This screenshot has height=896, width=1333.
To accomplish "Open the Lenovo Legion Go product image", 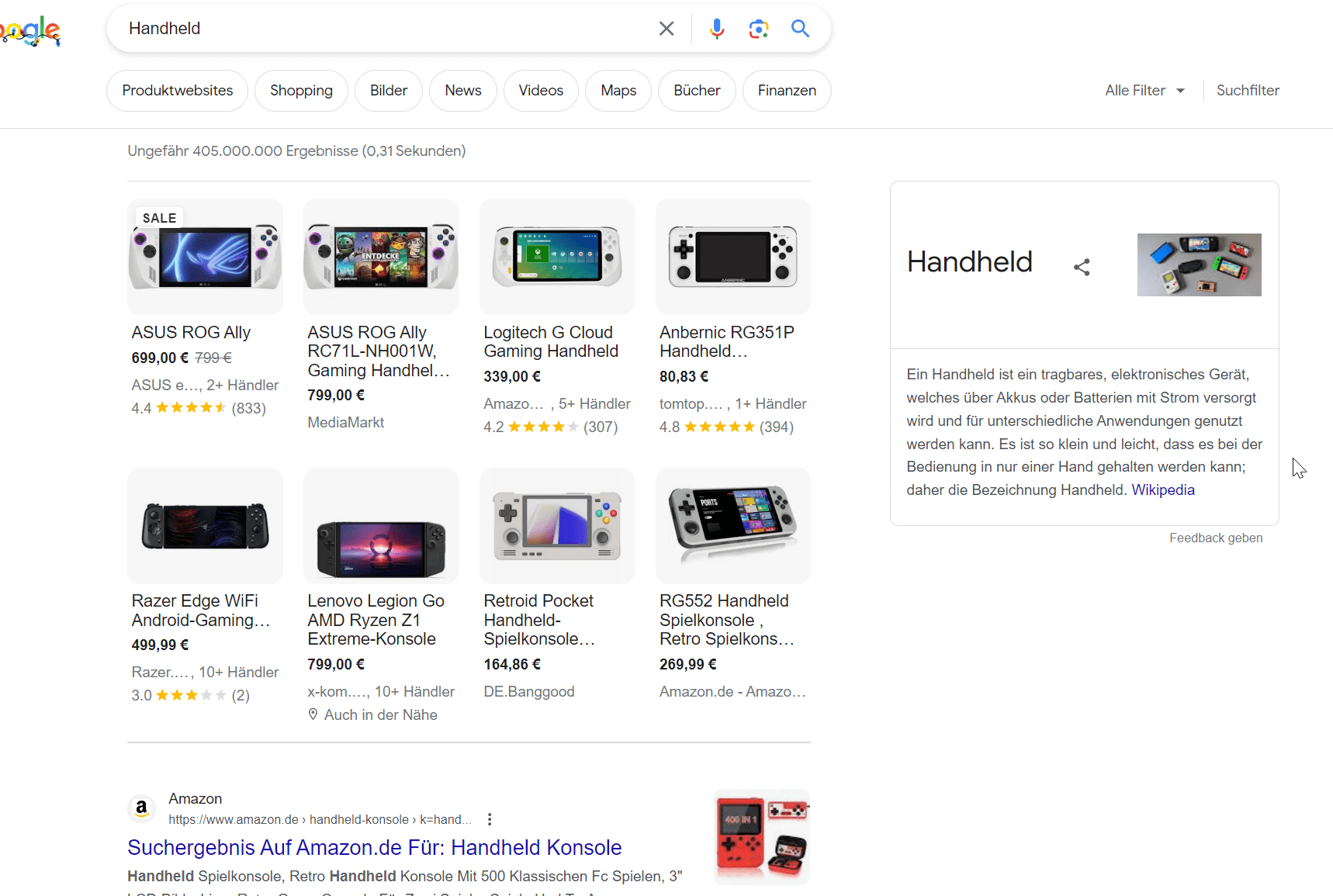I will coord(381,526).
